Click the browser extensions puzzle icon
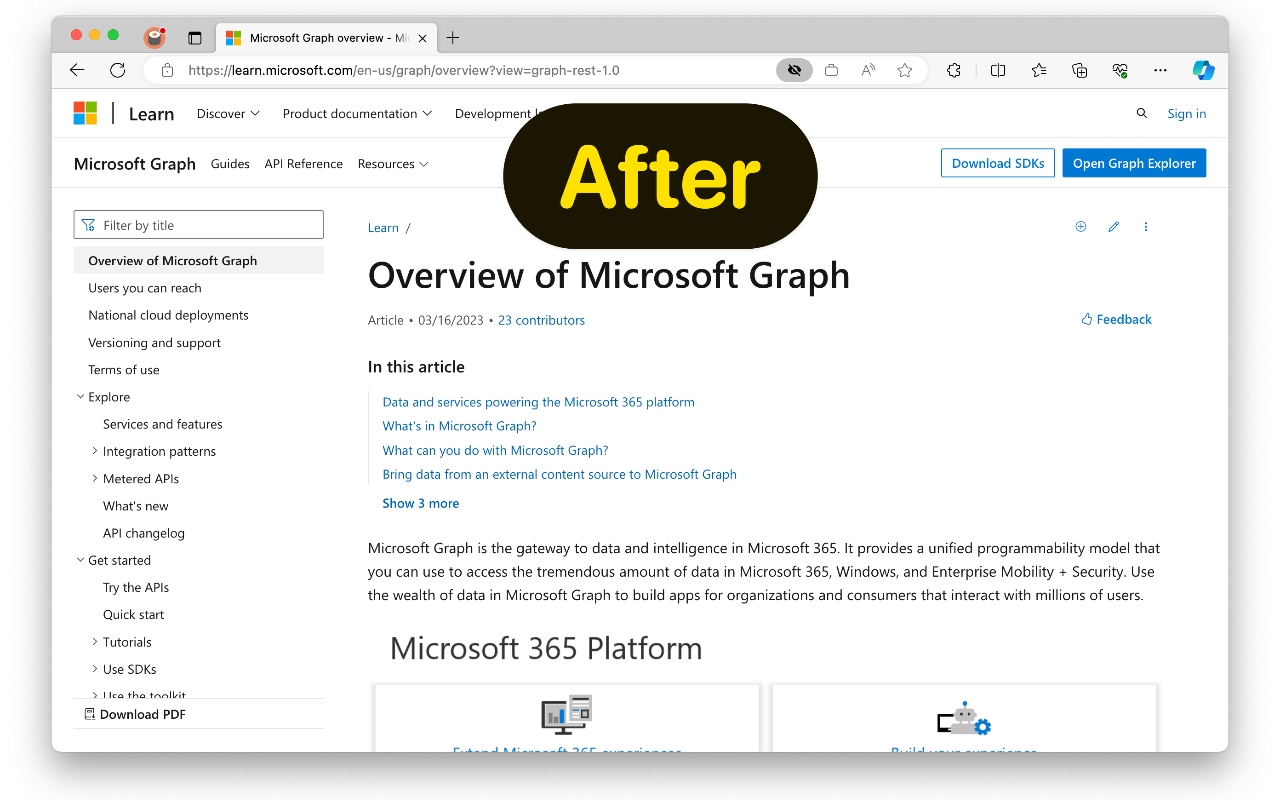1280x800 pixels. (x=953, y=70)
